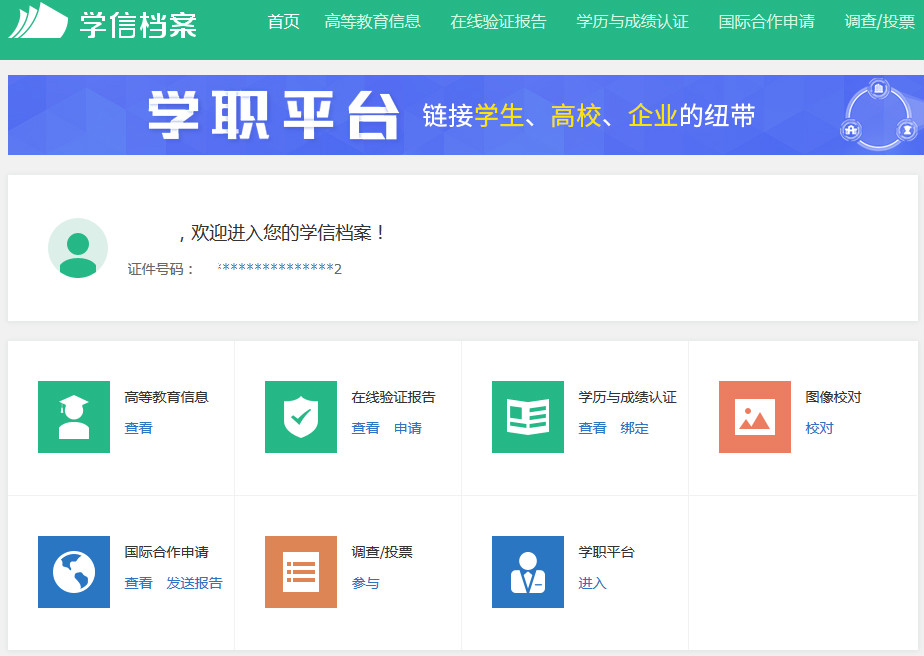Click the 学信档案 logo in header

[103, 22]
